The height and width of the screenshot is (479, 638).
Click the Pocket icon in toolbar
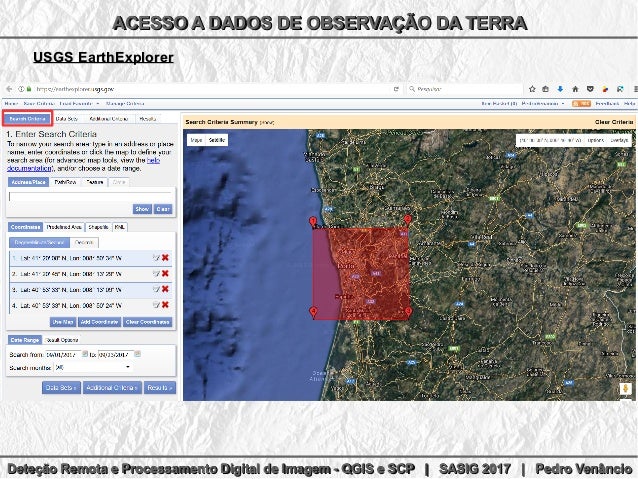pyautogui.click(x=590, y=89)
